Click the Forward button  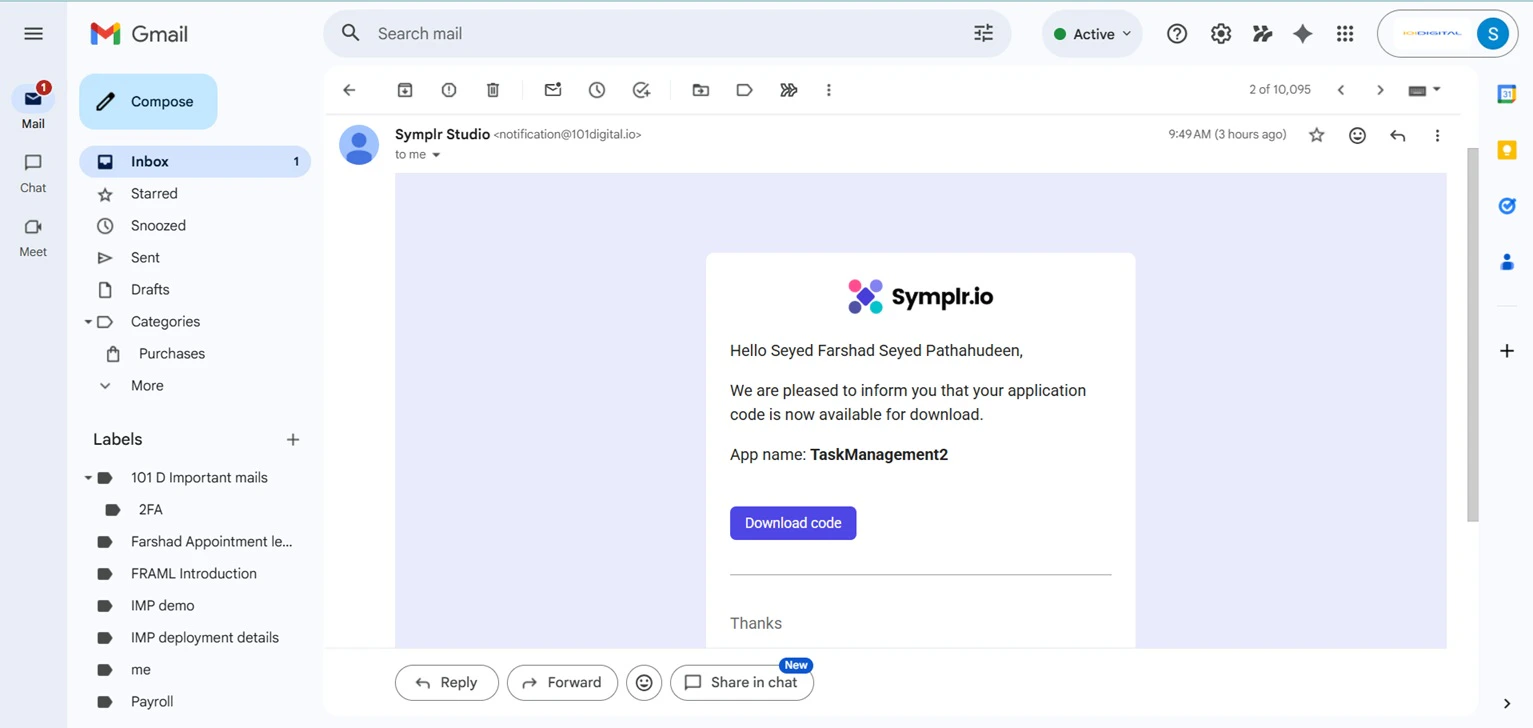(562, 683)
